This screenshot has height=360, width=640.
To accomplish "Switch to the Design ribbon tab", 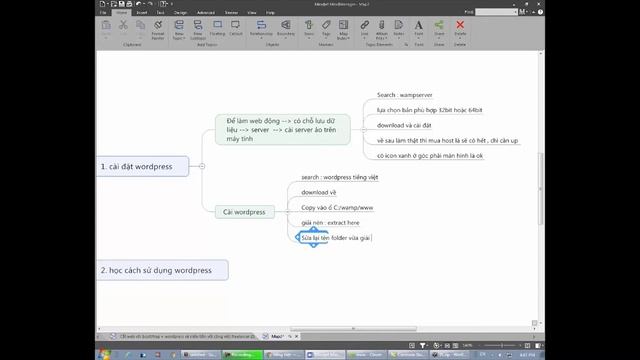I will coord(180,13).
